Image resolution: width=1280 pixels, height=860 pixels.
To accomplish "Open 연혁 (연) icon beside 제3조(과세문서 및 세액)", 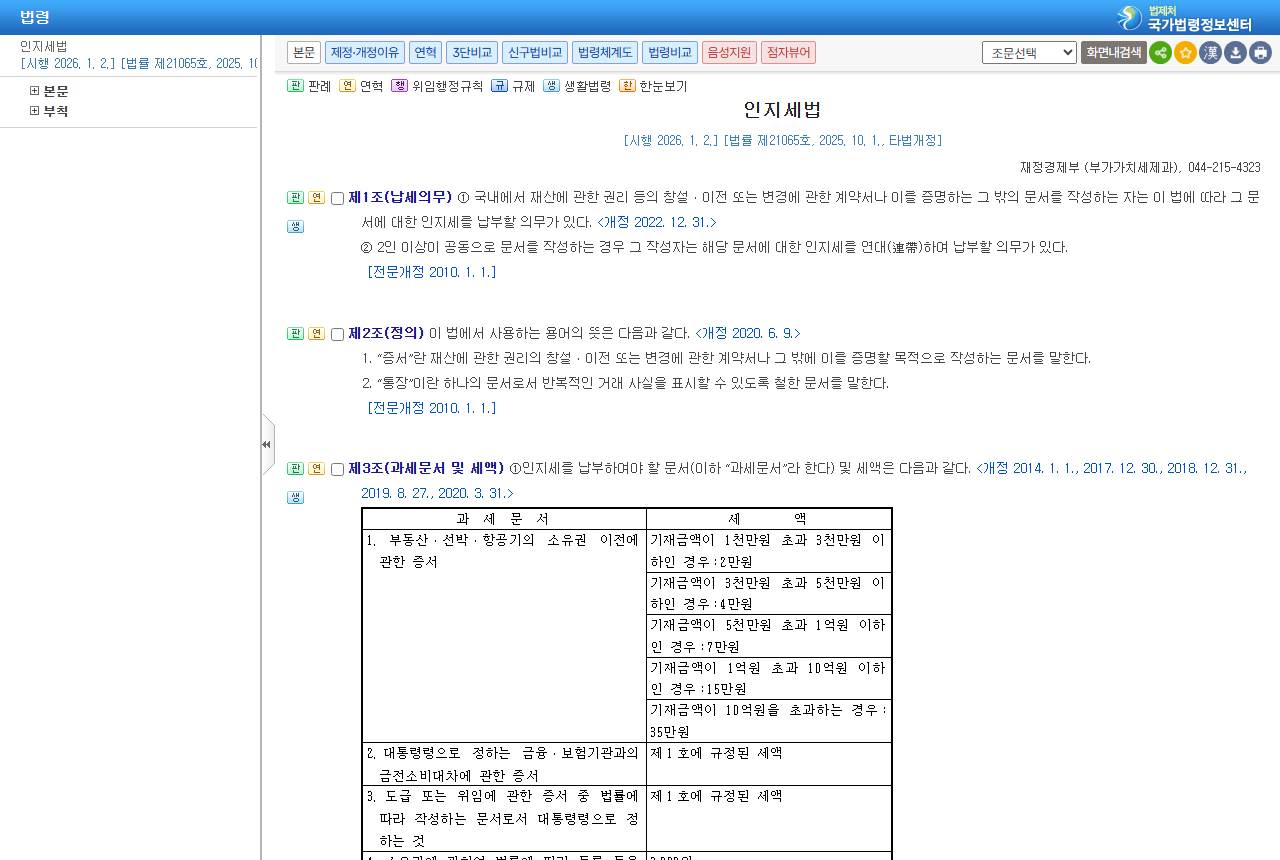I will [316, 468].
